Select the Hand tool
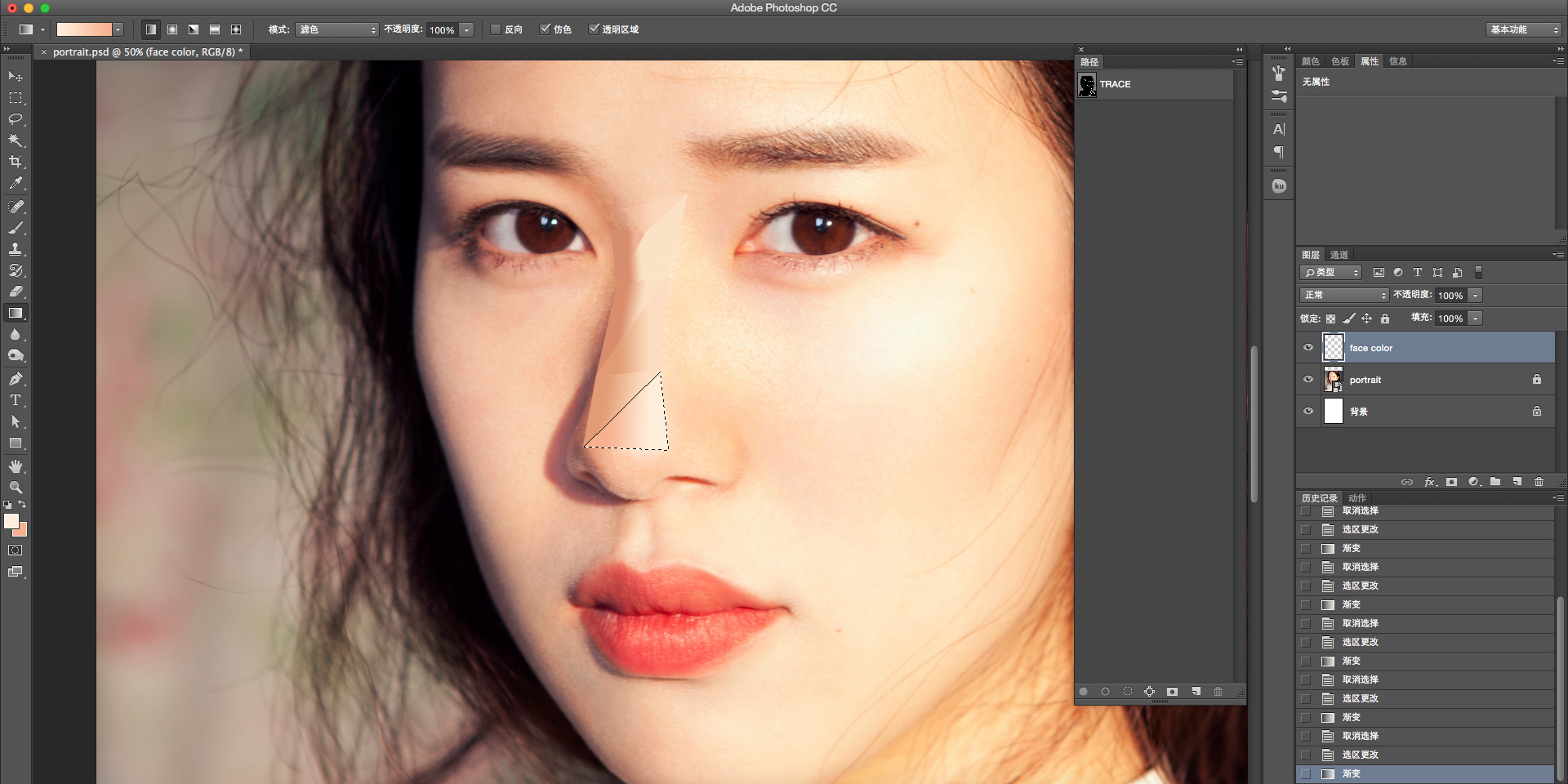Screen dimensions: 1568x784 (16, 466)
